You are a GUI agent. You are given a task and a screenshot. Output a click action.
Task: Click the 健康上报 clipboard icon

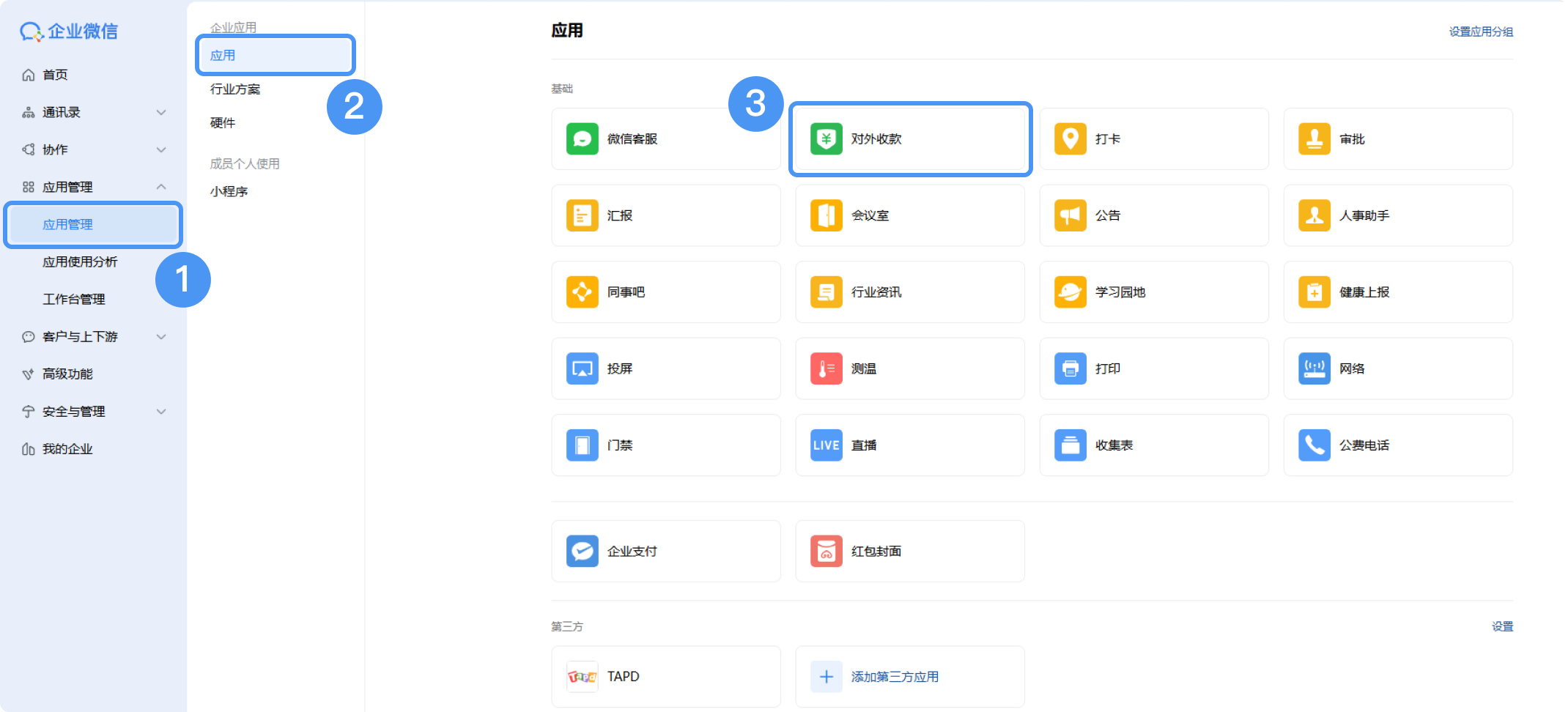click(x=1314, y=292)
